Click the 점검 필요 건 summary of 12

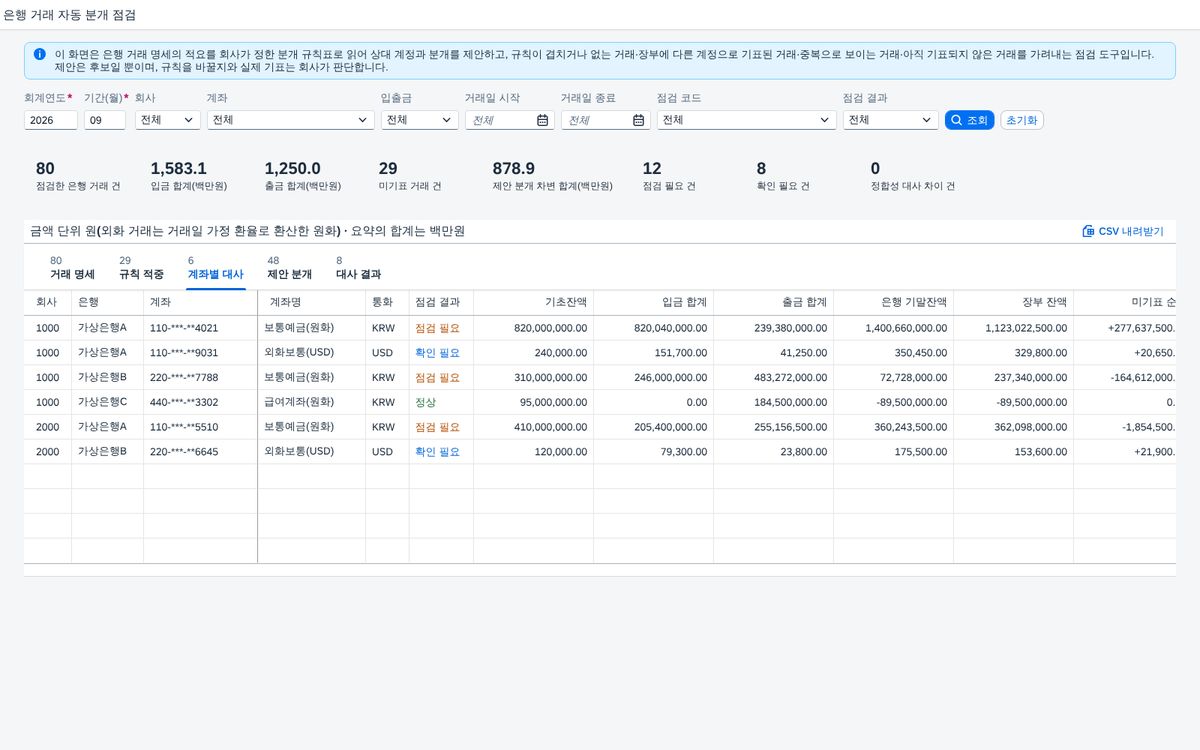pos(669,176)
